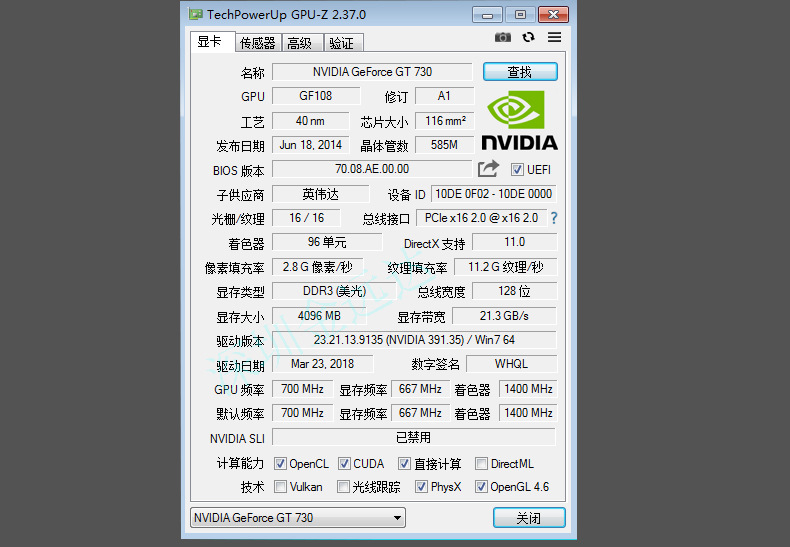Screen dimensions: 790x547
Task: Click the bandwidth value 21.3 GB/s
Action: click(504, 316)
